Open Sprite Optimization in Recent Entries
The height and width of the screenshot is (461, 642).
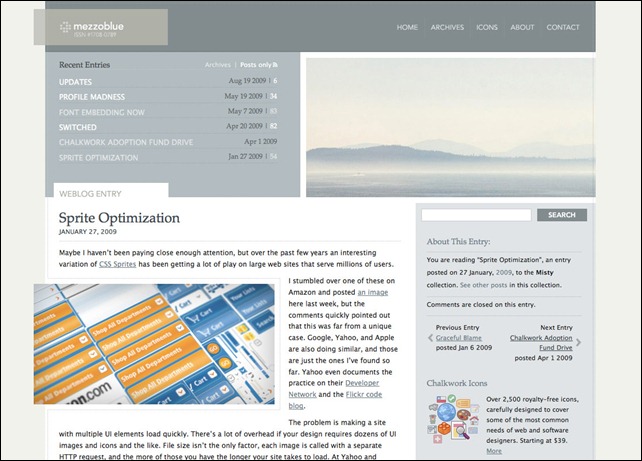98,158
